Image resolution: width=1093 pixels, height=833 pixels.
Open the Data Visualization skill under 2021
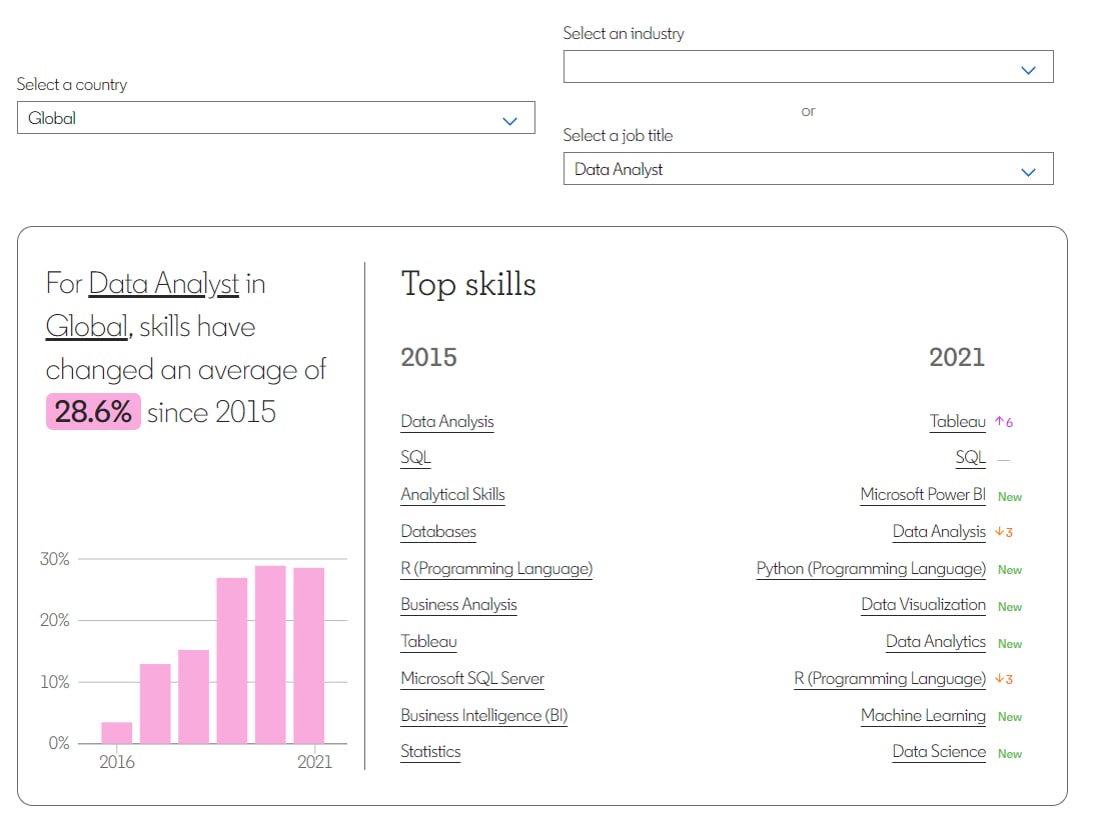click(923, 605)
